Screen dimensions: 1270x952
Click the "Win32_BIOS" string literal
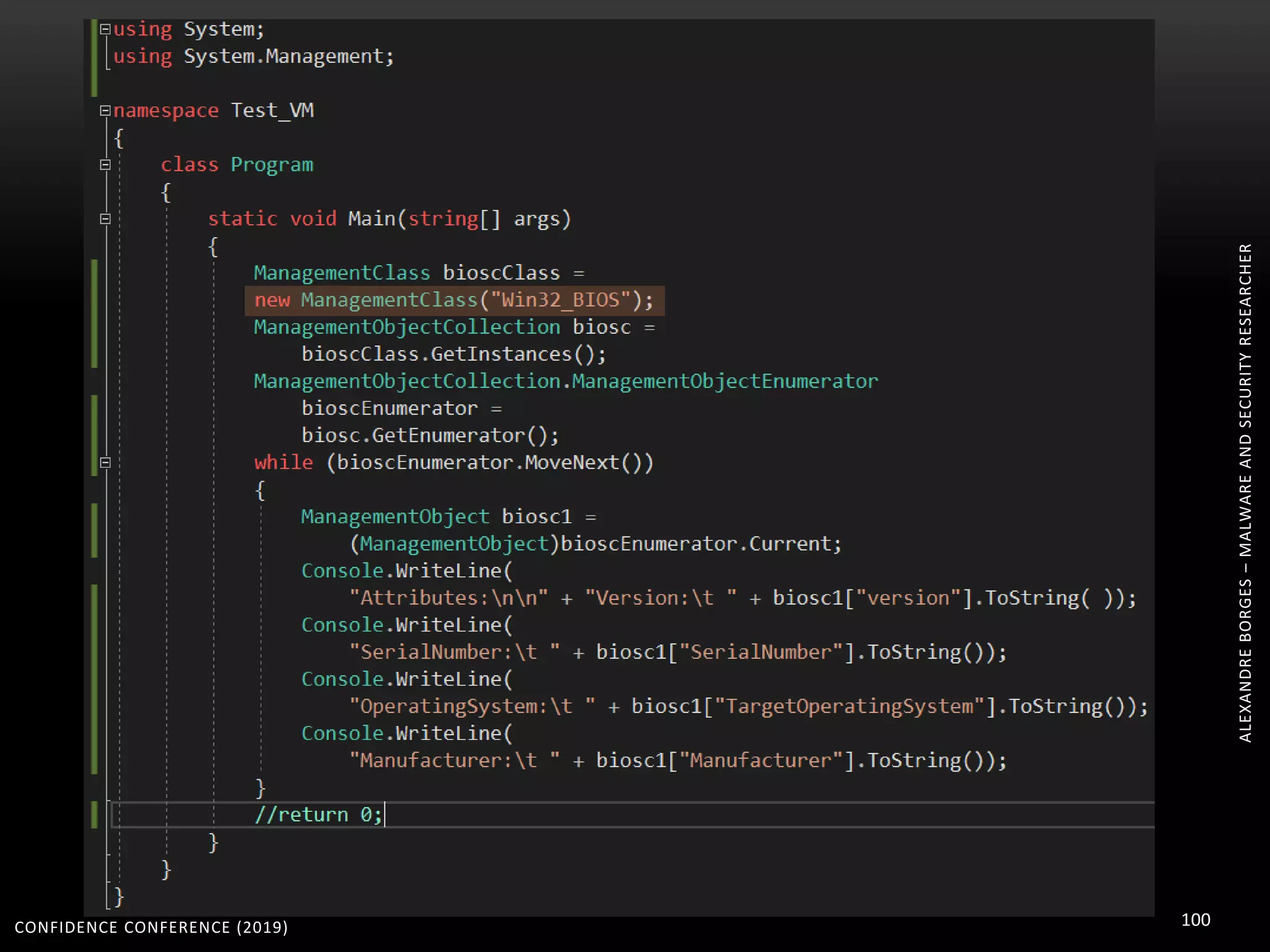[x=560, y=300]
